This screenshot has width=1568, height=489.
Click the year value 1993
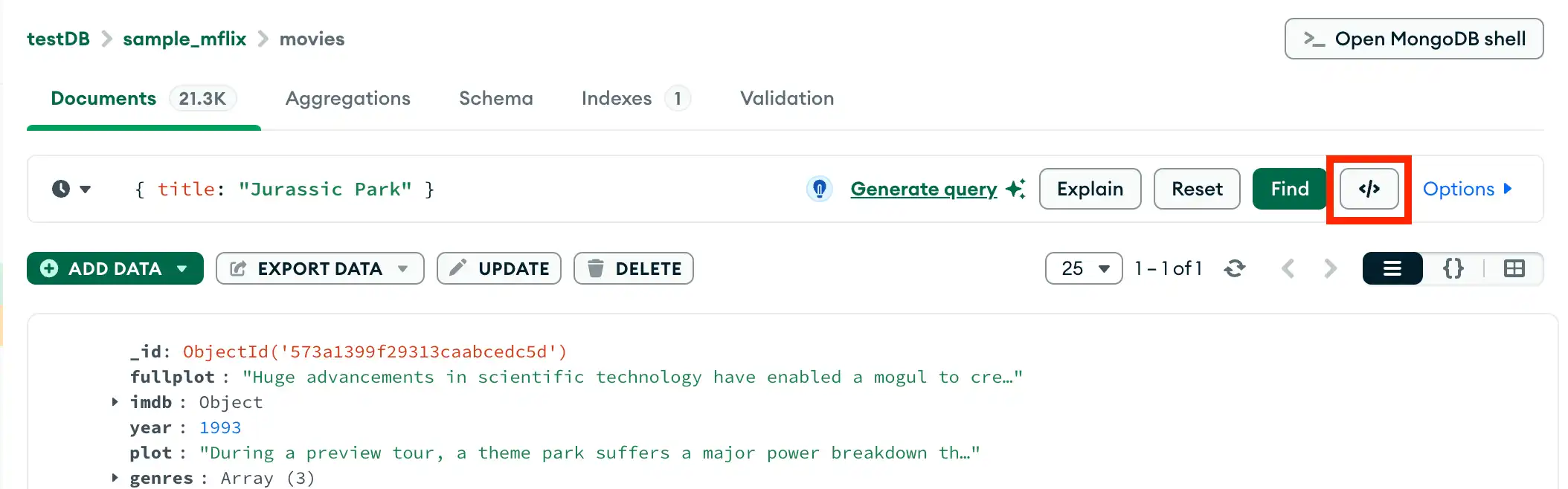220,427
